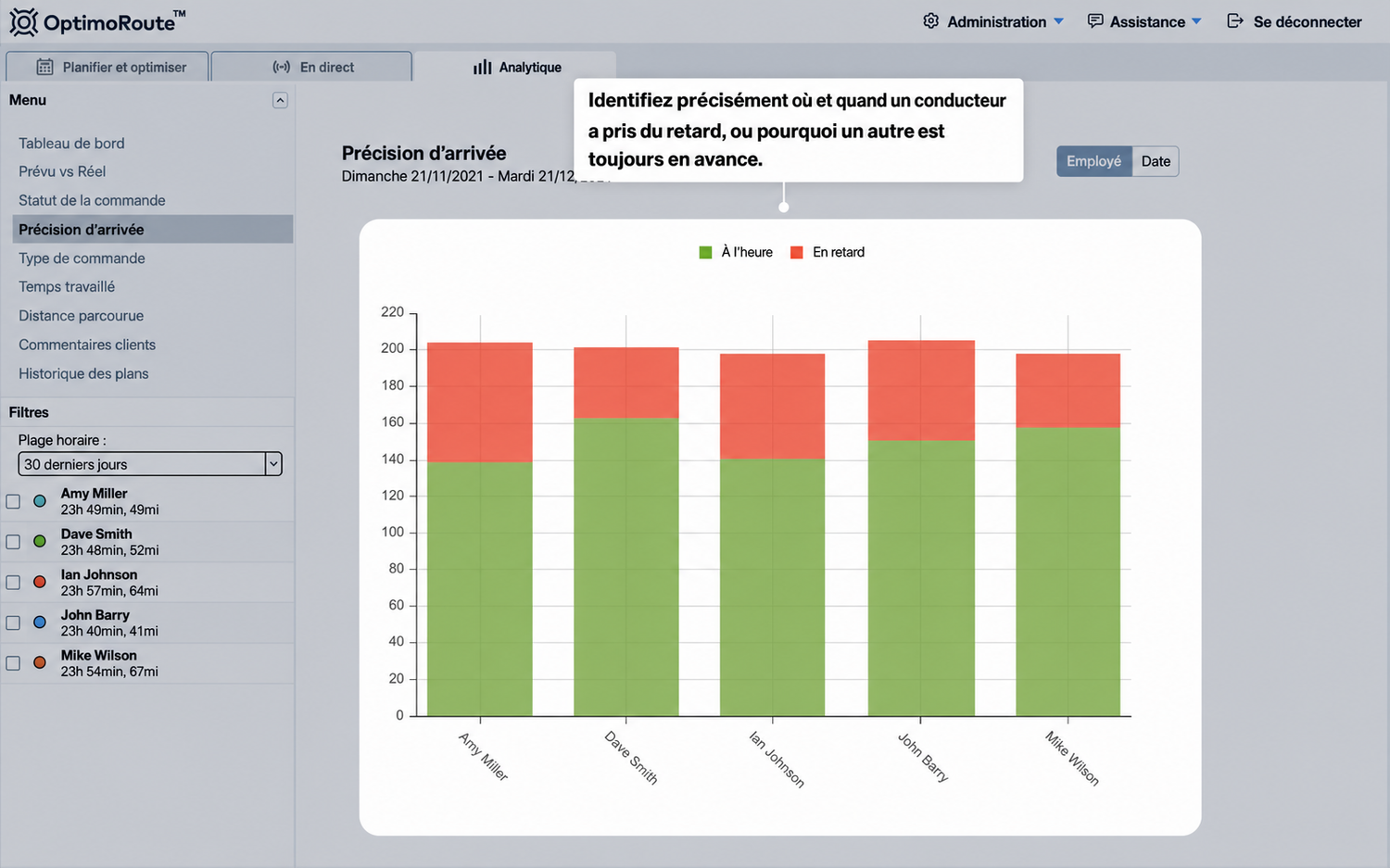Click the Assistance chat bubble icon
The height and width of the screenshot is (868, 1390).
[x=1094, y=20]
